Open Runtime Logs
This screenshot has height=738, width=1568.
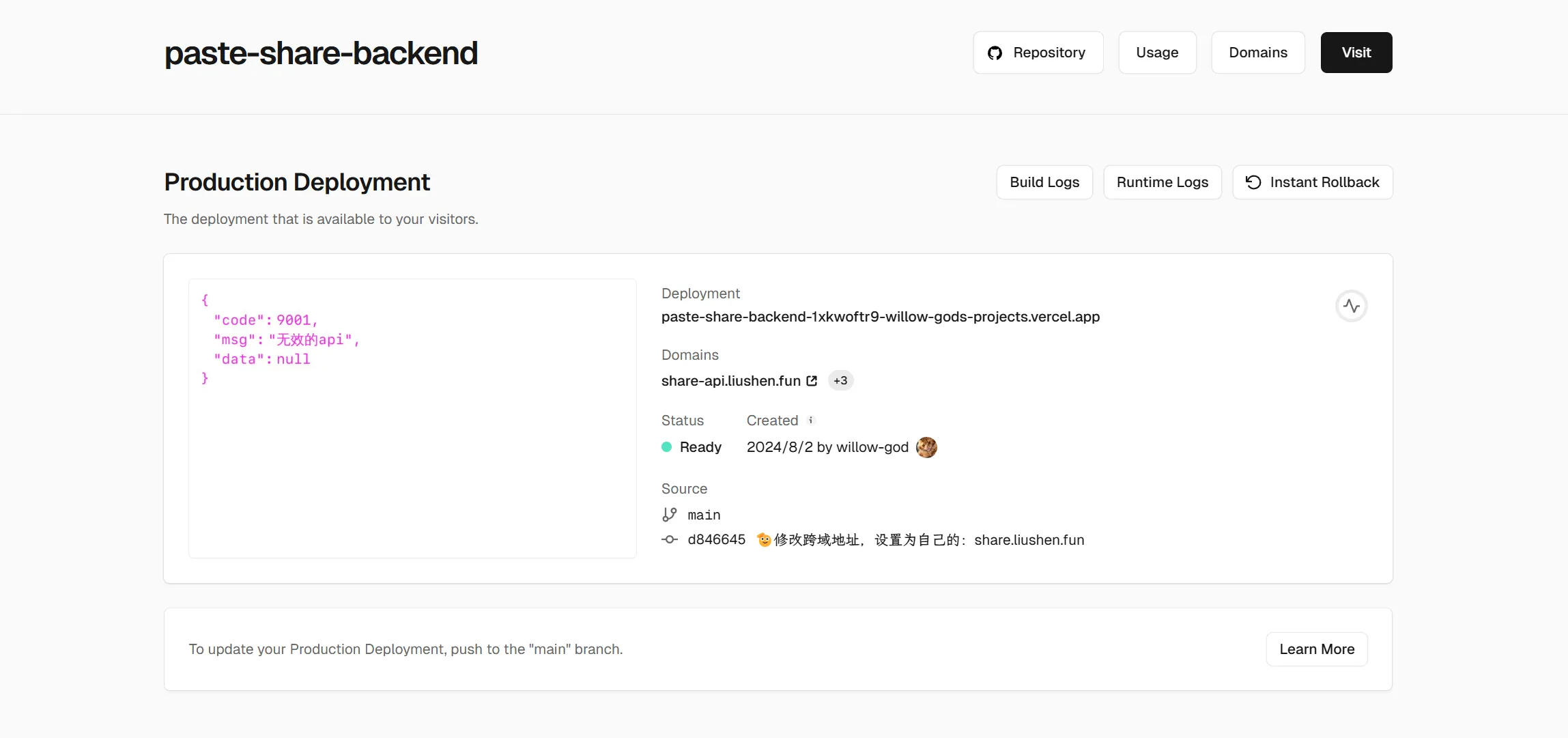click(1162, 182)
